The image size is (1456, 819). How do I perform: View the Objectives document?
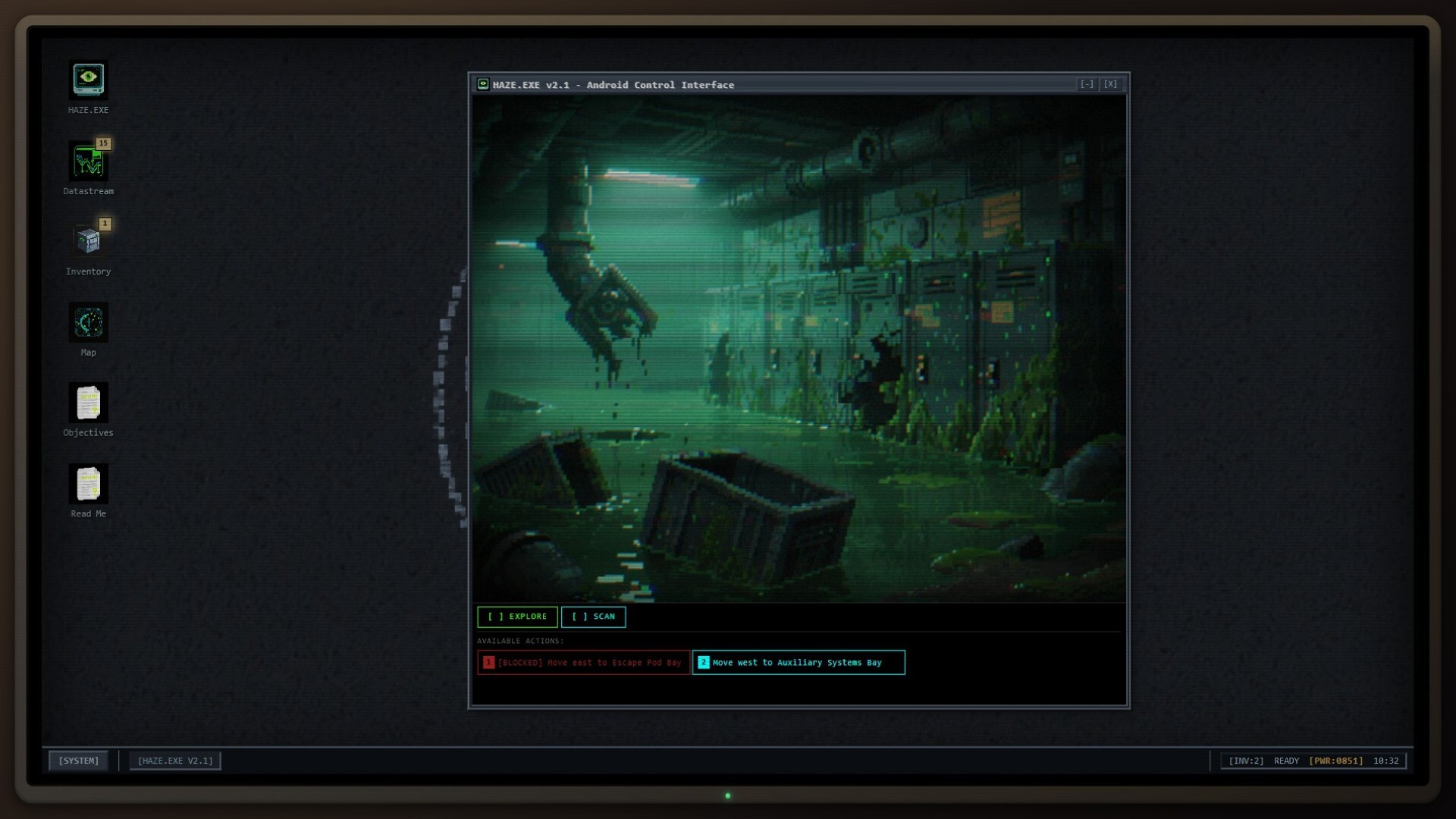point(88,403)
